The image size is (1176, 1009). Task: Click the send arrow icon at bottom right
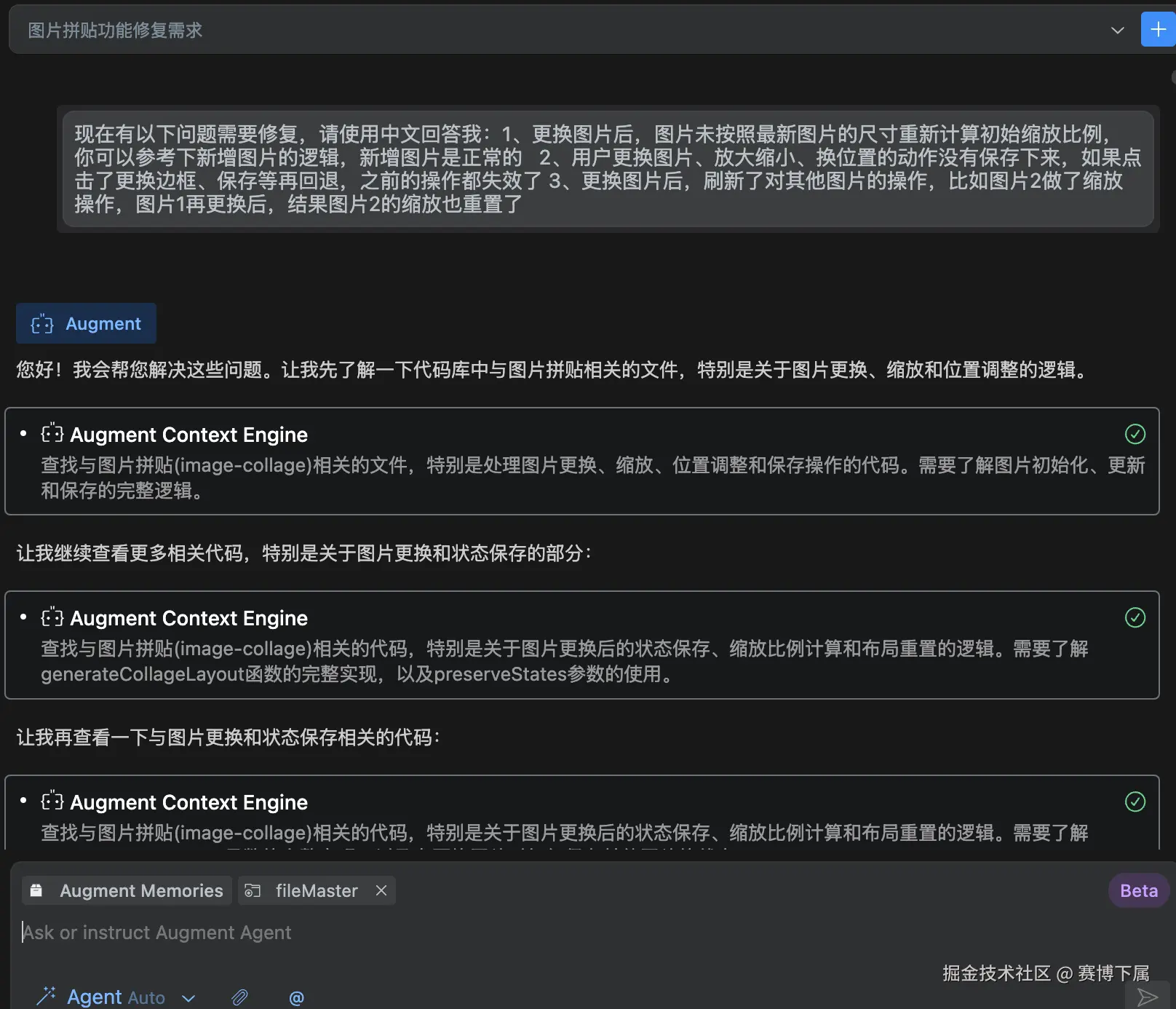1148,996
